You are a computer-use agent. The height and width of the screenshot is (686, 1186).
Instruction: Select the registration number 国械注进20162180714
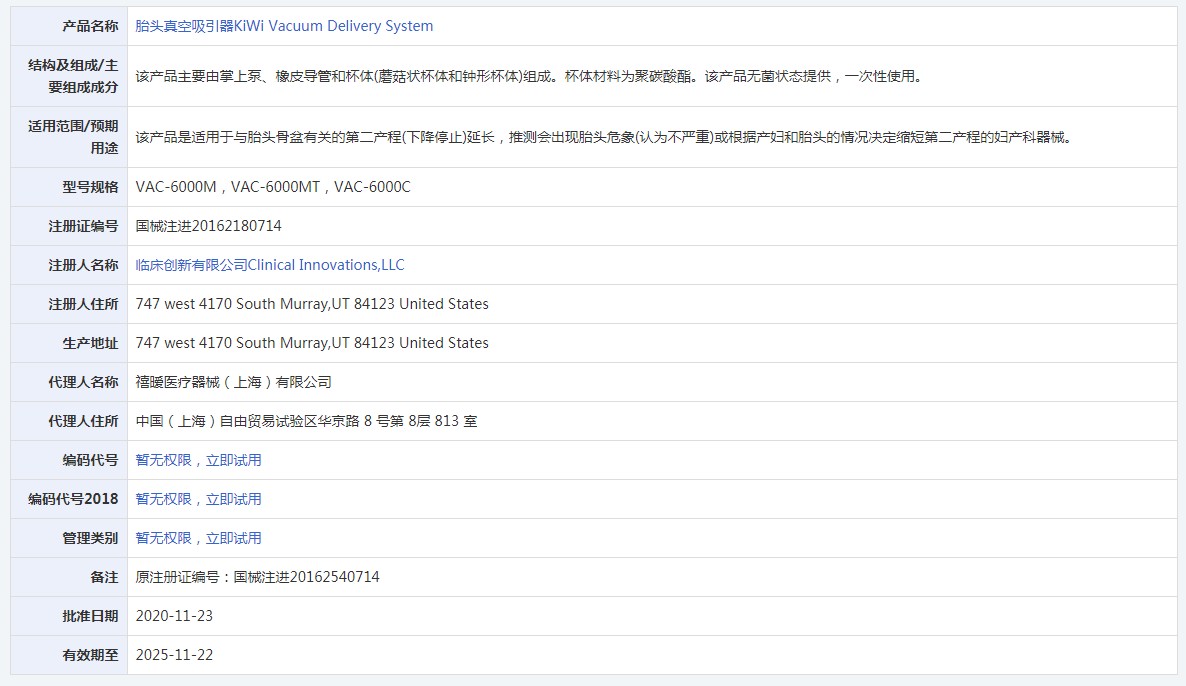tap(209, 225)
